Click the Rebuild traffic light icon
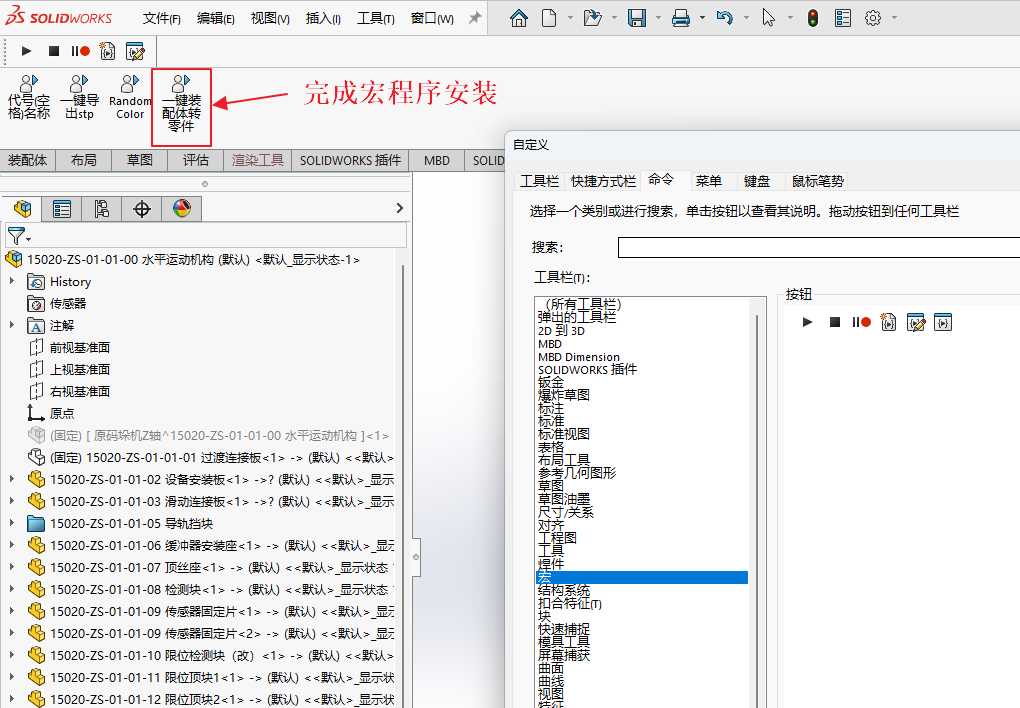This screenshot has width=1020, height=708. tap(812, 18)
